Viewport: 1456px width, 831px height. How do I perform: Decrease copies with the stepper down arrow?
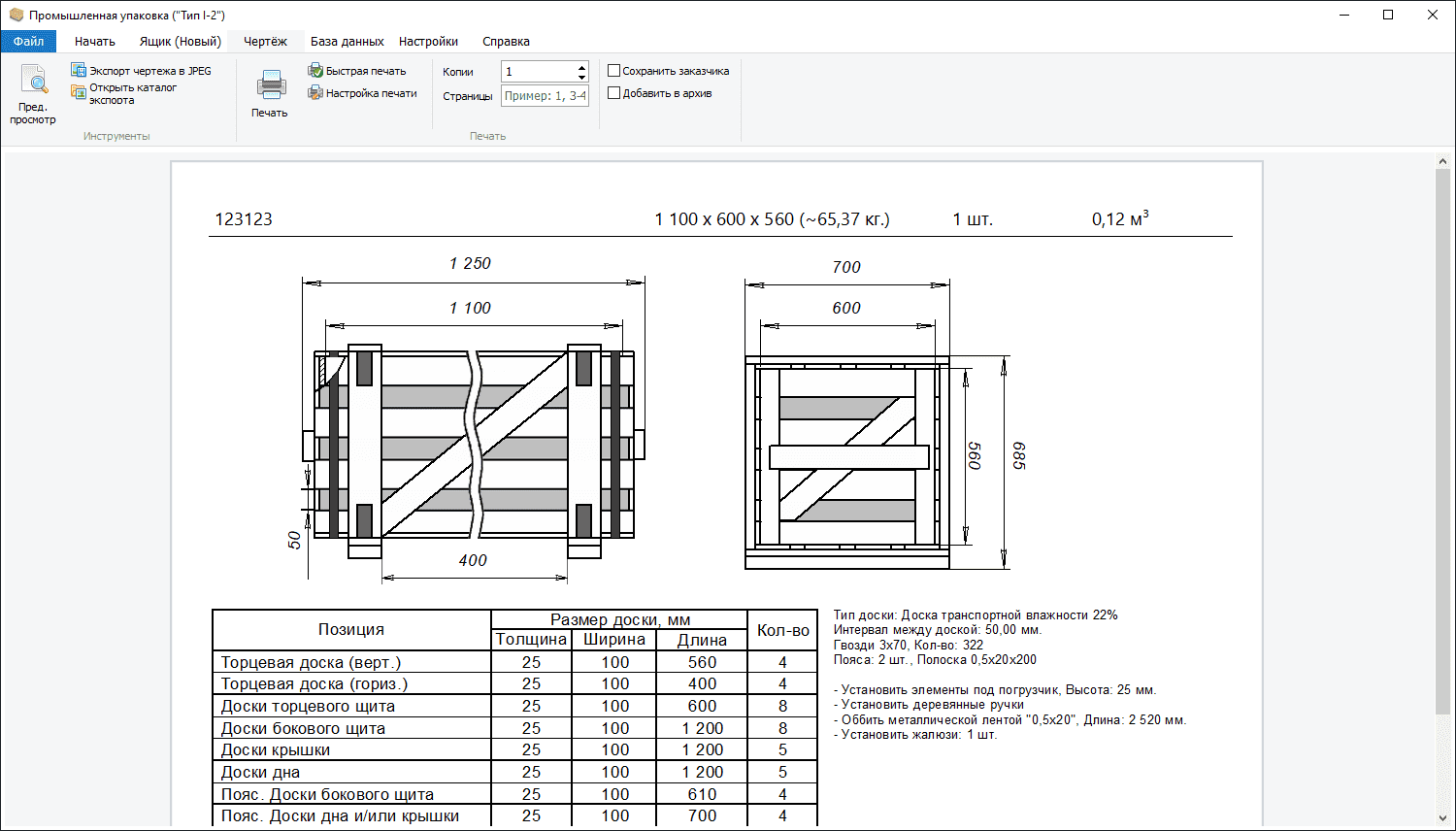(581, 77)
